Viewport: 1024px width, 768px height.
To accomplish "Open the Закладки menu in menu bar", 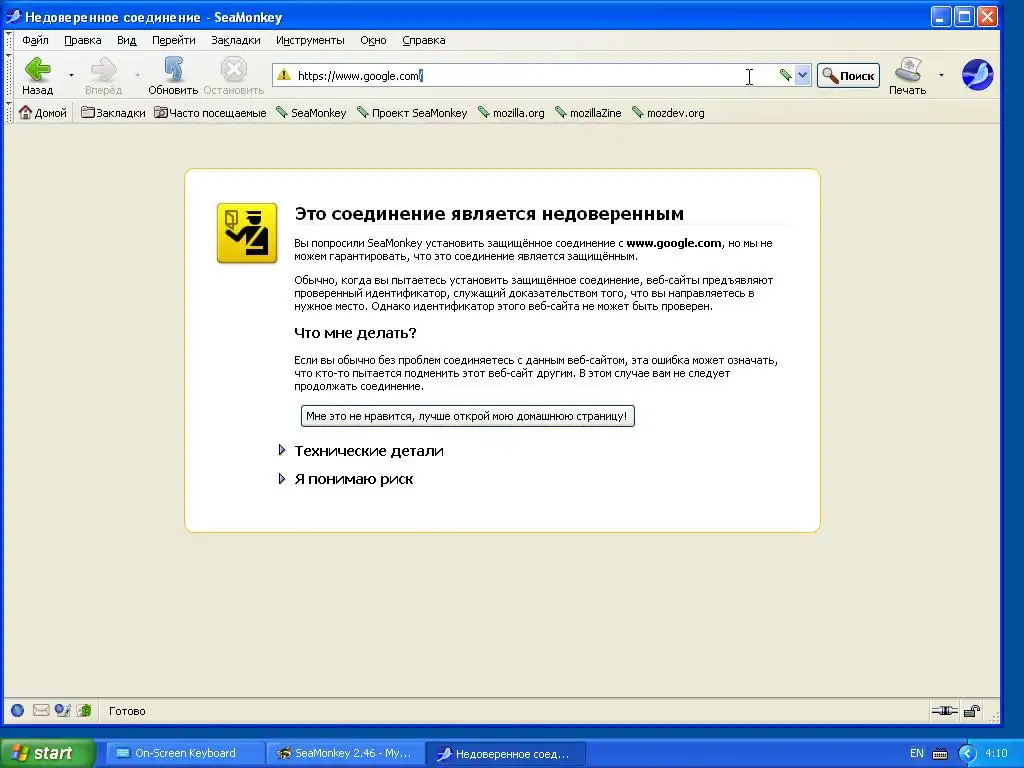I will click(236, 40).
